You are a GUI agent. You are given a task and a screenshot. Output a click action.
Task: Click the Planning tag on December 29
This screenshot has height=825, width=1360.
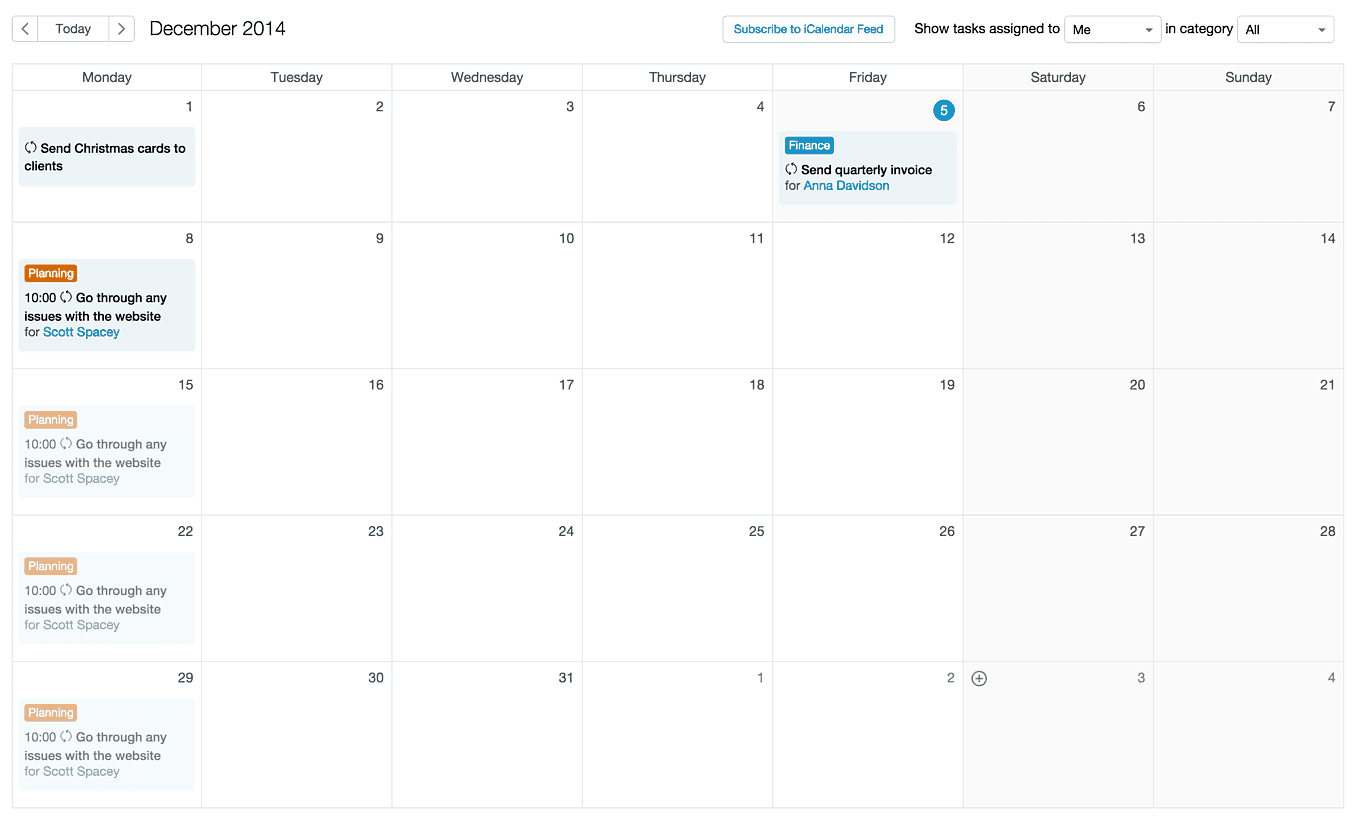point(51,713)
